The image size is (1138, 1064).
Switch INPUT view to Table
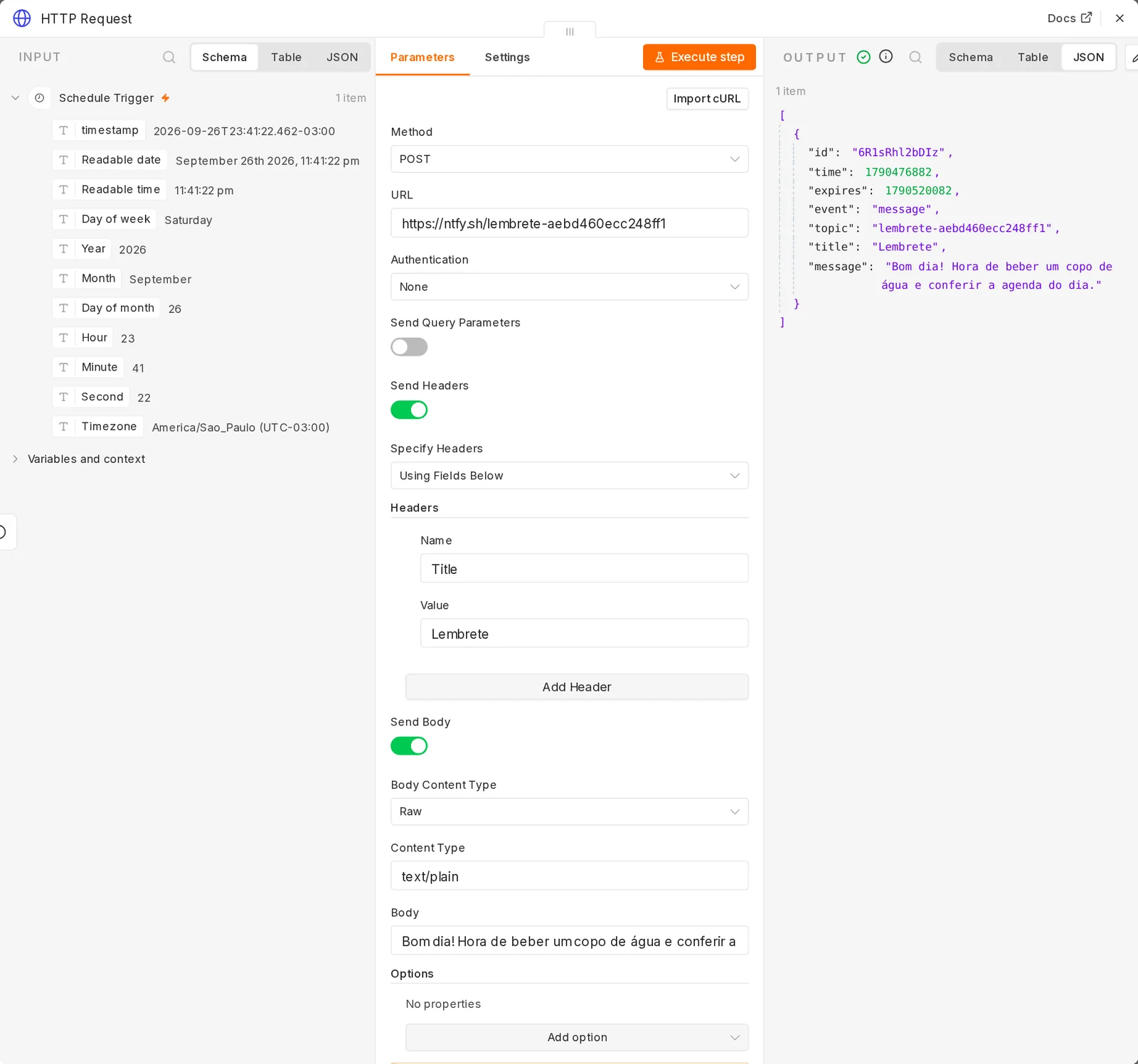(286, 57)
